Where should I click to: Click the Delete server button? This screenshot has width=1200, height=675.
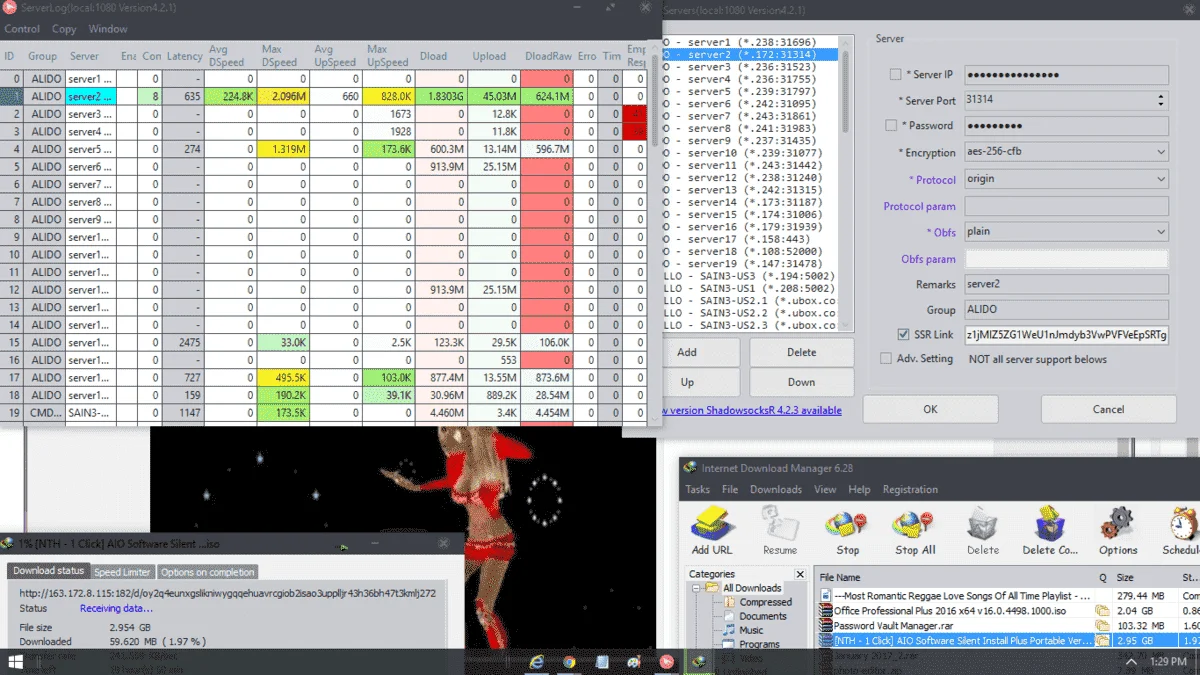point(801,352)
